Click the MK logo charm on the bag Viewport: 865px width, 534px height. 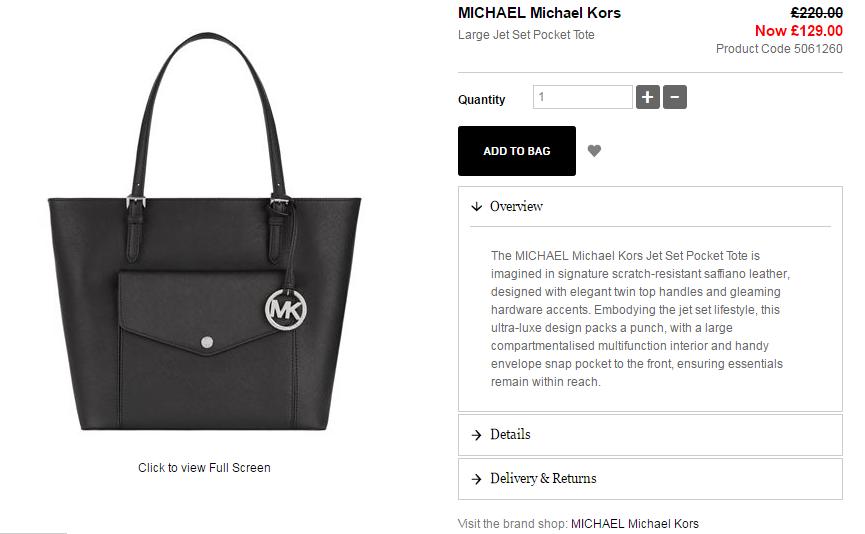(x=286, y=309)
